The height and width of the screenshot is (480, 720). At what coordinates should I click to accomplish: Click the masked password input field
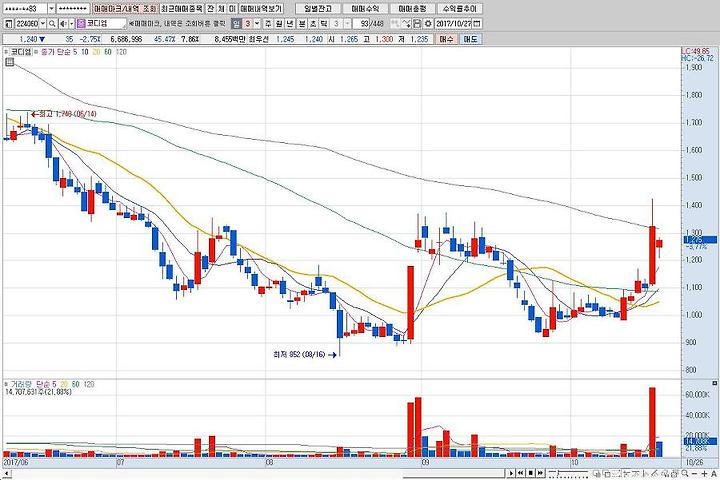coord(73,9)
